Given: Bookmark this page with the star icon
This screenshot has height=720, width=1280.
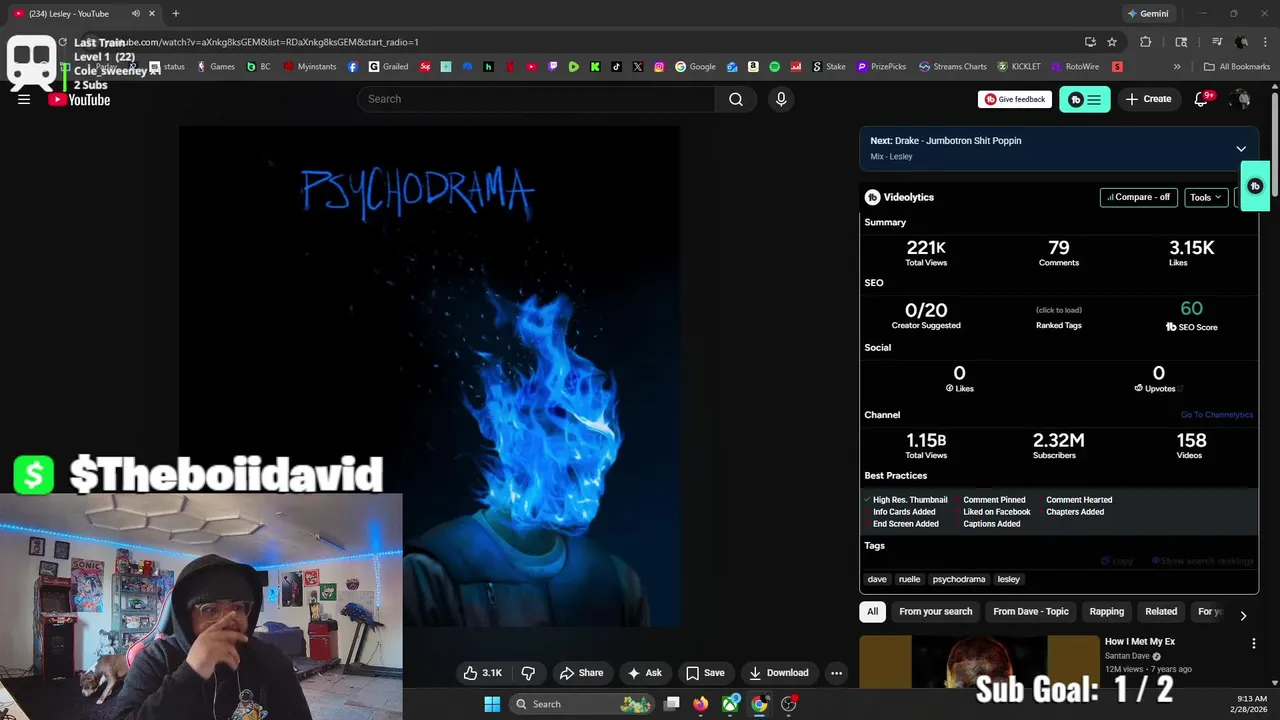Looking at the screenshot, I should point(1112,42).
